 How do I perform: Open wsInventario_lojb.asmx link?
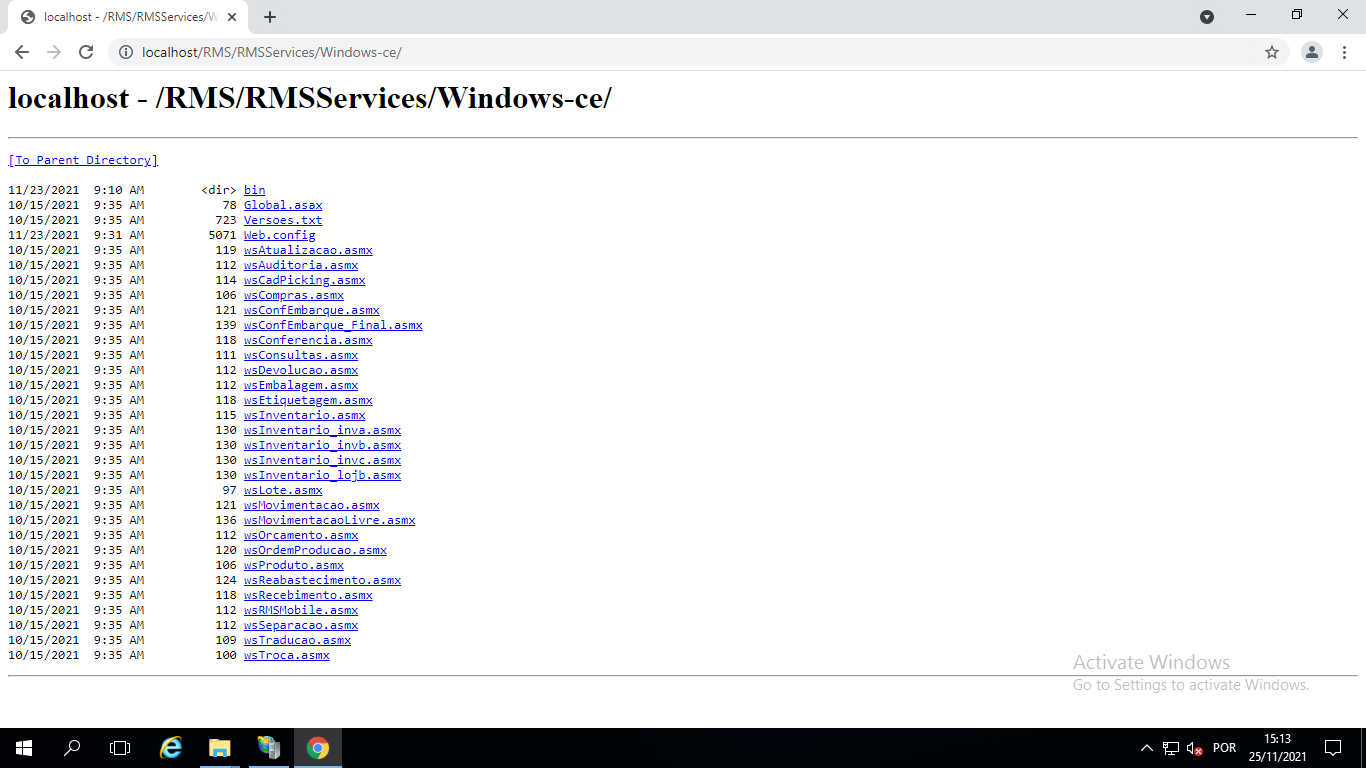tap(322, 475)
